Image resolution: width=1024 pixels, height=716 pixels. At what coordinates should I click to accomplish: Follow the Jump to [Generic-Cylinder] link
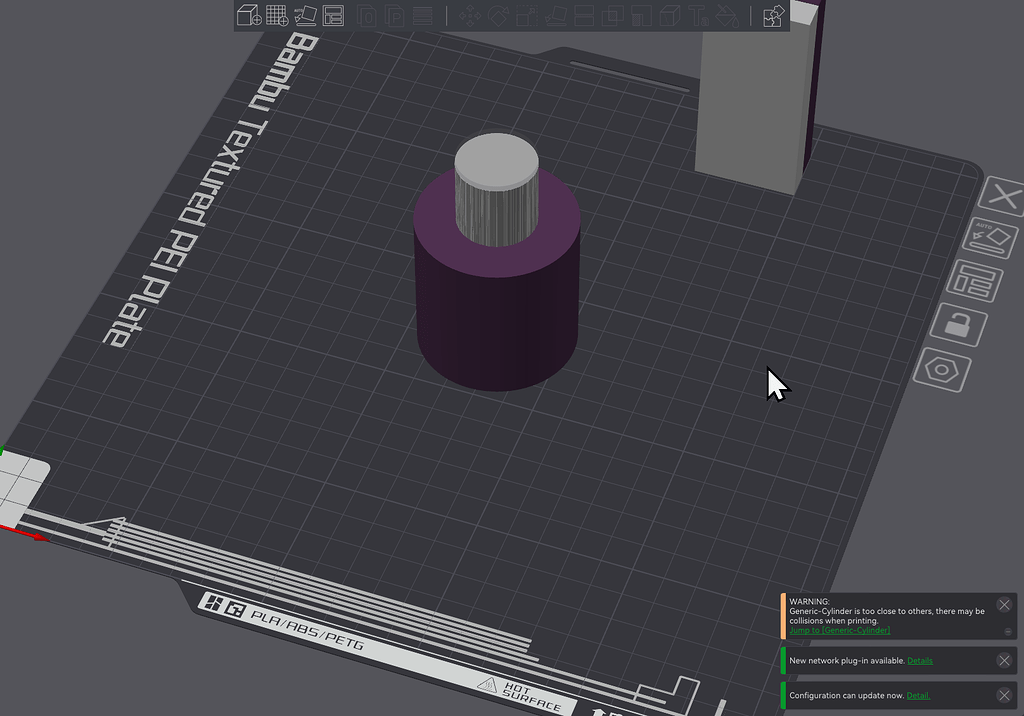(839, 630)
